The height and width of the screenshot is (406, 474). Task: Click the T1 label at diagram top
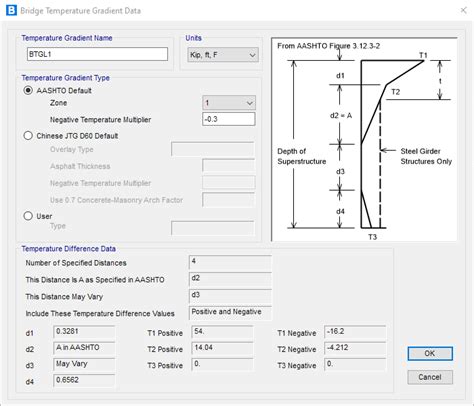tap(423, 55)
